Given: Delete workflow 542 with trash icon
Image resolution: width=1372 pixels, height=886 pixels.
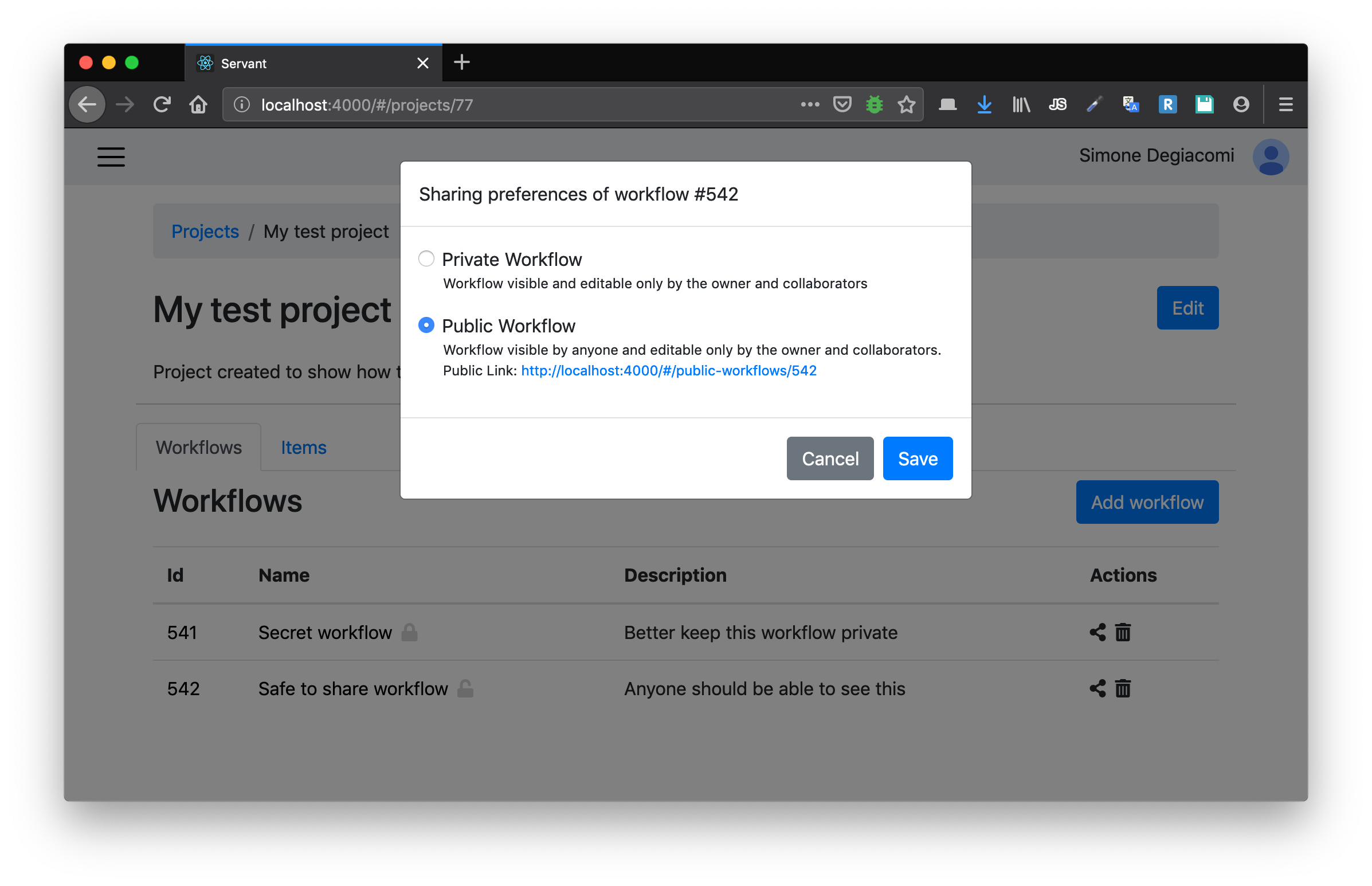Looking at the screenshot, I should (1122, 688).
